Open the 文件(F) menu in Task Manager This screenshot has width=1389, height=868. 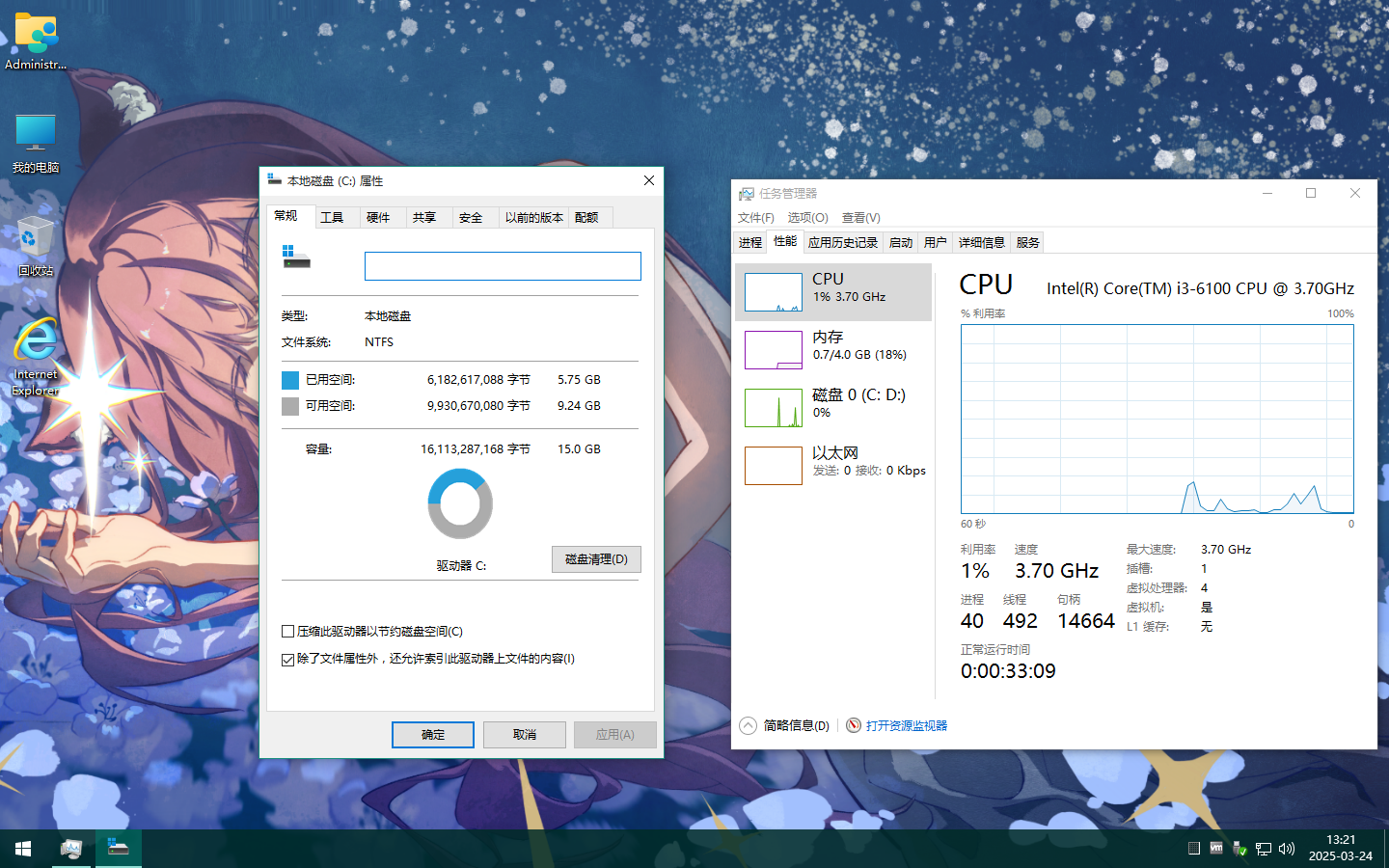(756, 218)
